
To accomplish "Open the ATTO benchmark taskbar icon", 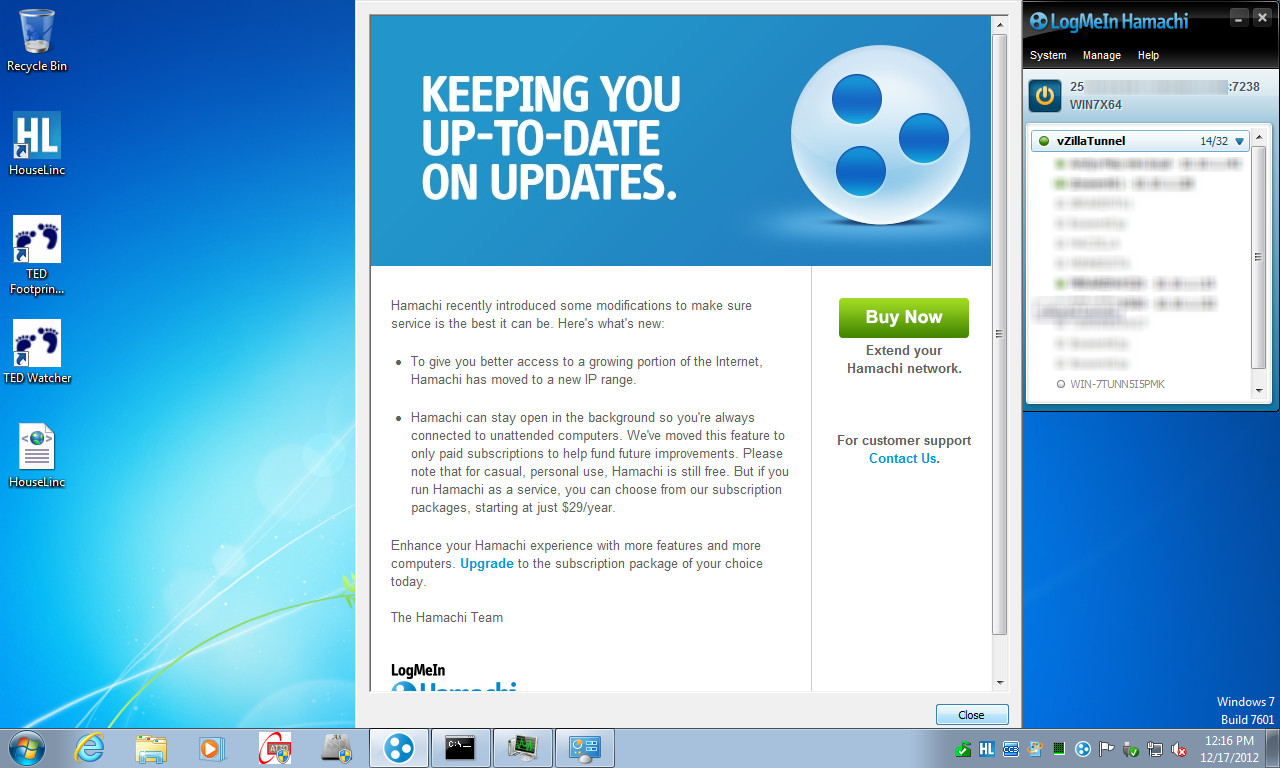I will (275, 748).
